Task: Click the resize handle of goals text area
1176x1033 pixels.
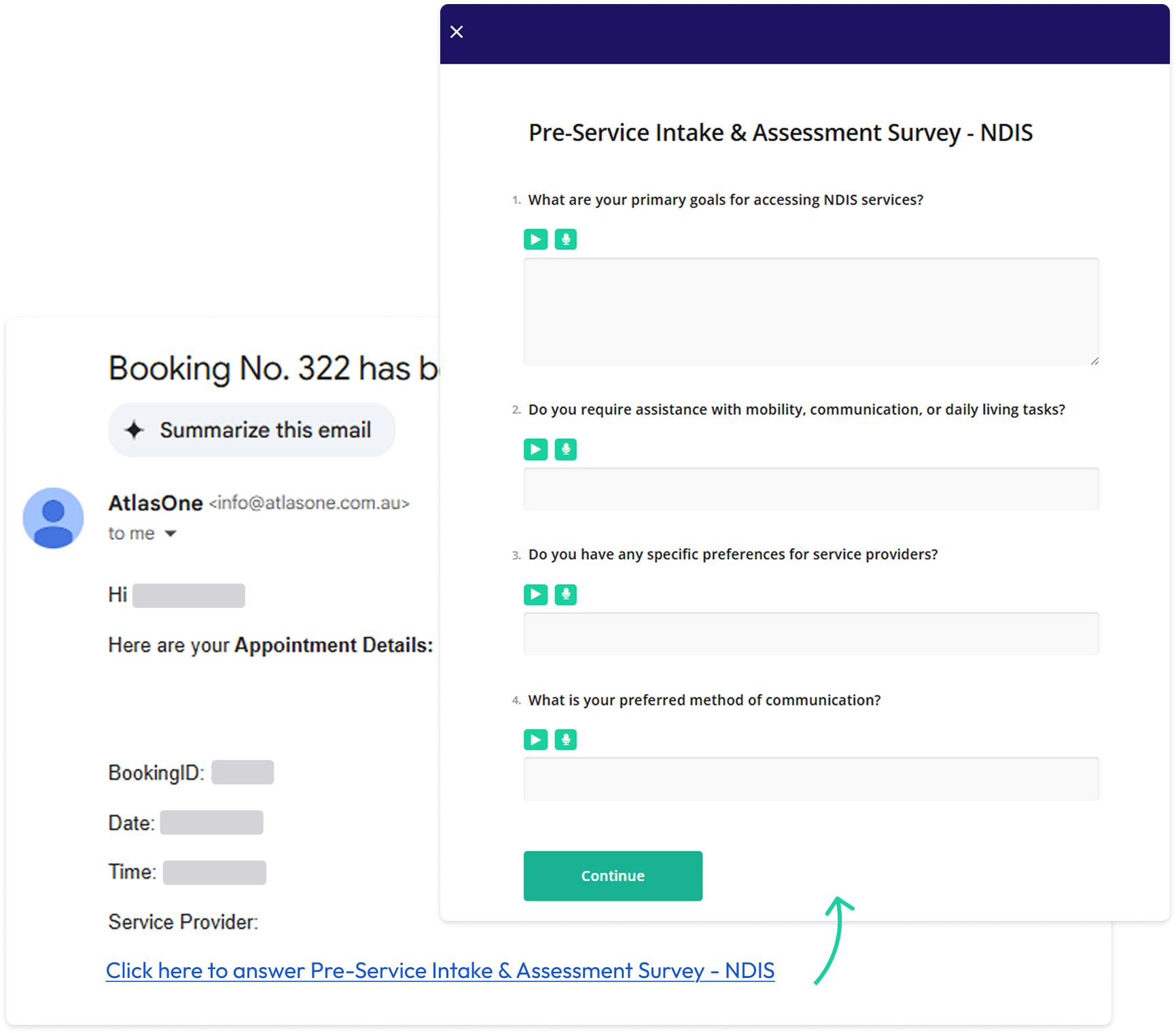Action: pos(1094,361)
